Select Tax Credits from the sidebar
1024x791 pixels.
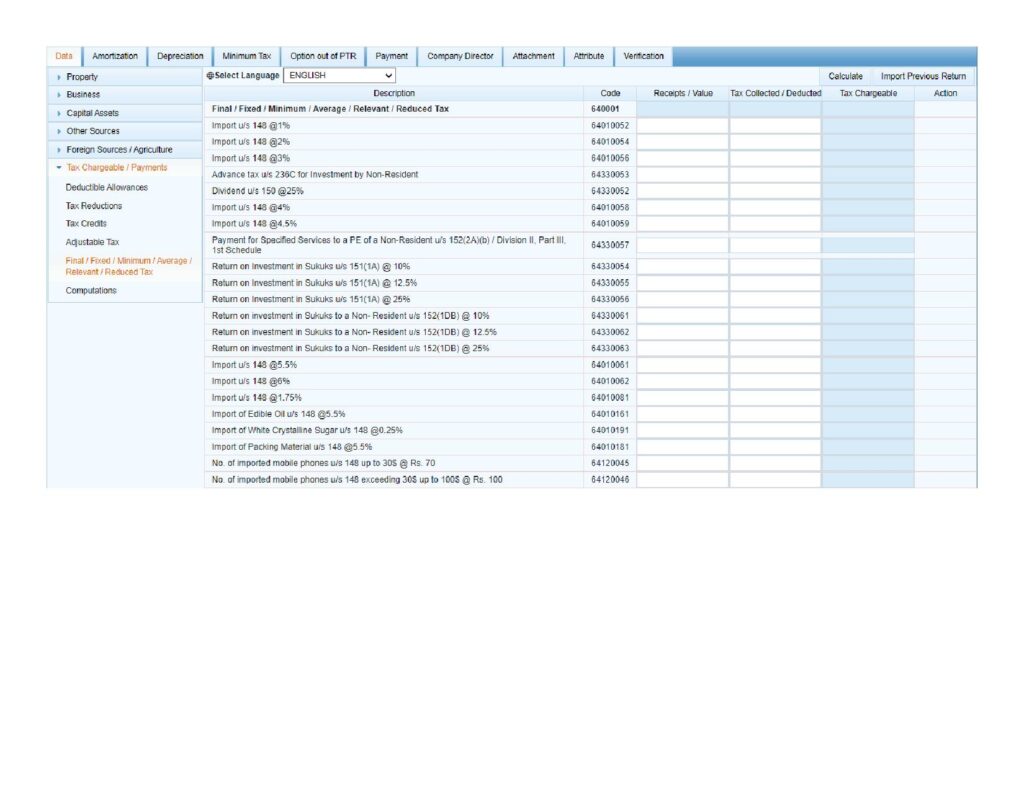[86, 223]
